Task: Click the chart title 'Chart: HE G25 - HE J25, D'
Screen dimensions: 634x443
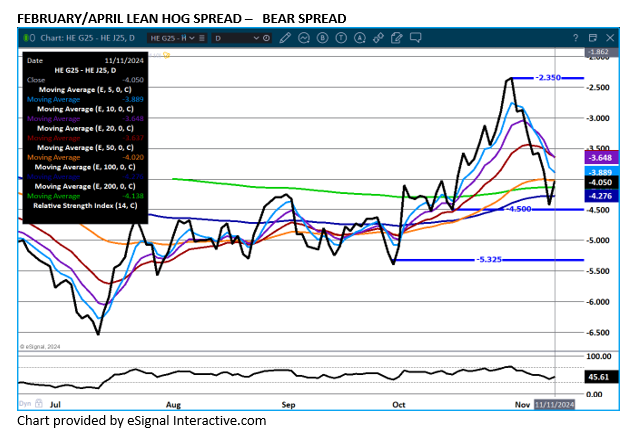Action: click(x=83, y=37)
